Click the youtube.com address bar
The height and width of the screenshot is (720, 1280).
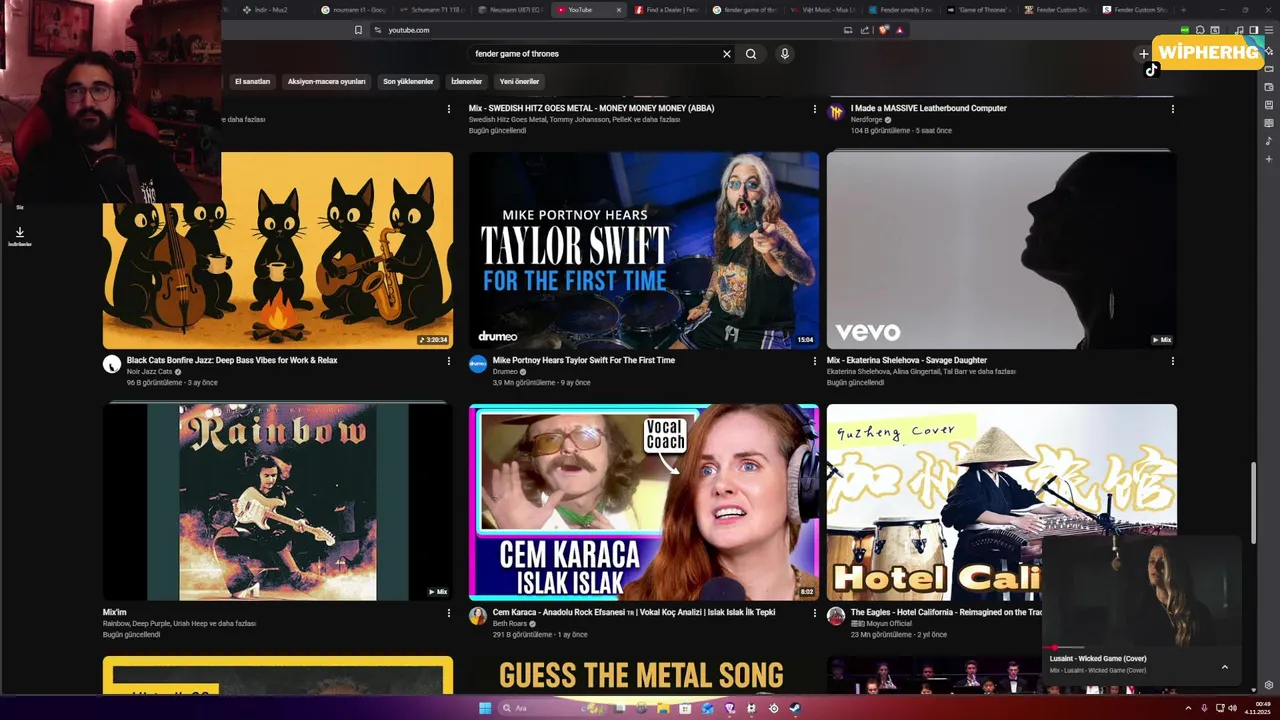pyautogui.click(x=610, y=30)
